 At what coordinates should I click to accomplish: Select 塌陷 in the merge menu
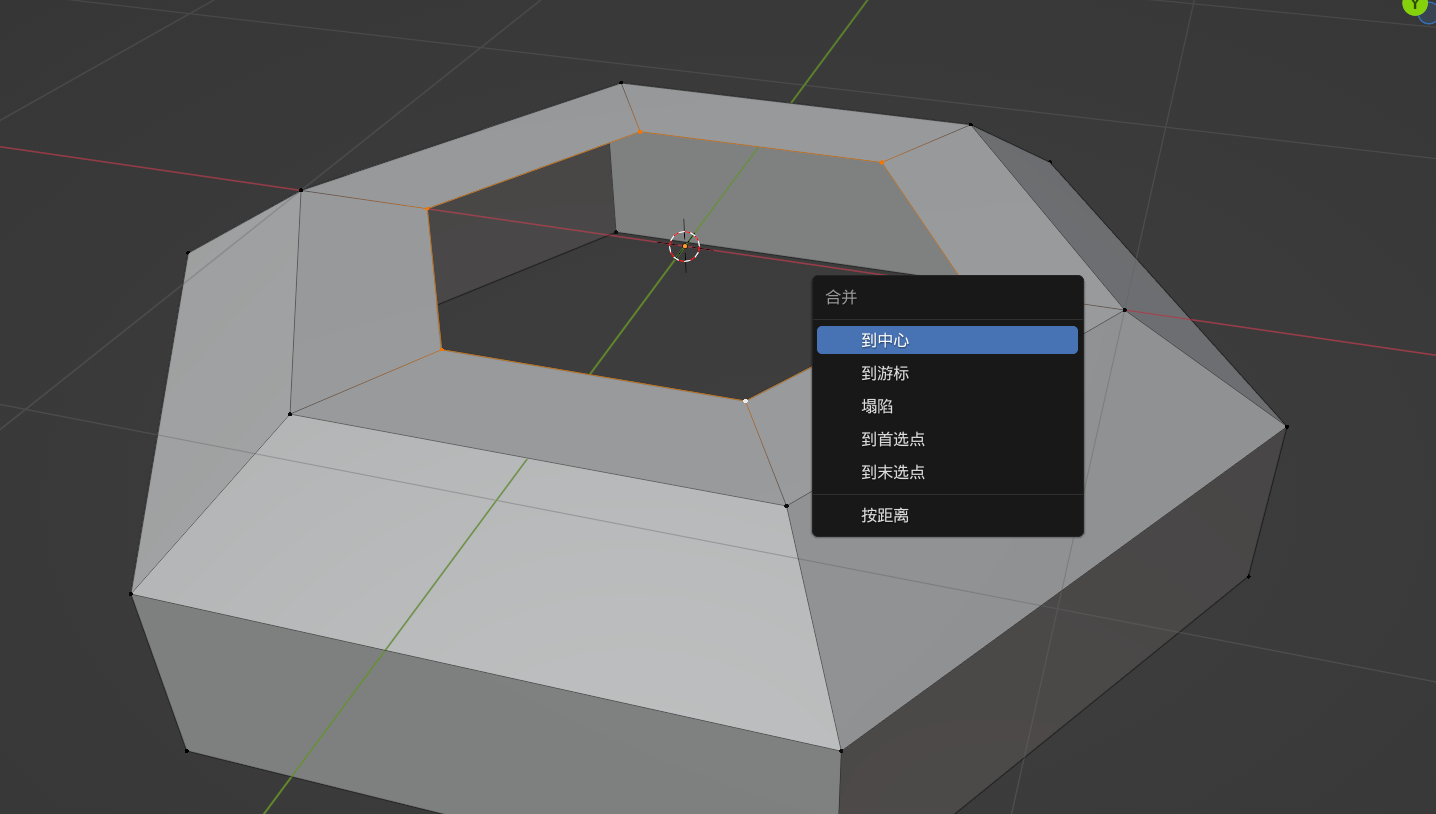pyautogui.click(x=947, y=406)
